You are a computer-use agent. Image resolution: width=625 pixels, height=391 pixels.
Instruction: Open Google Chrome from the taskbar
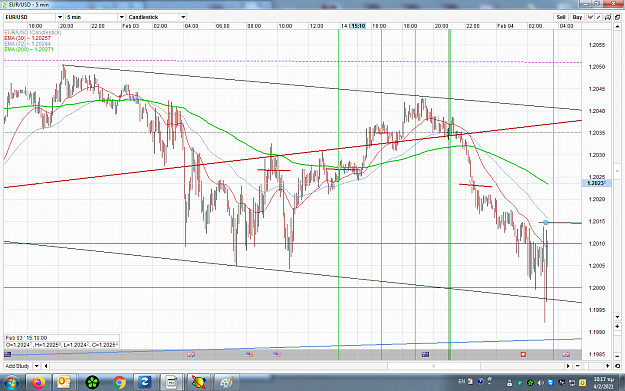coord(119,383)
